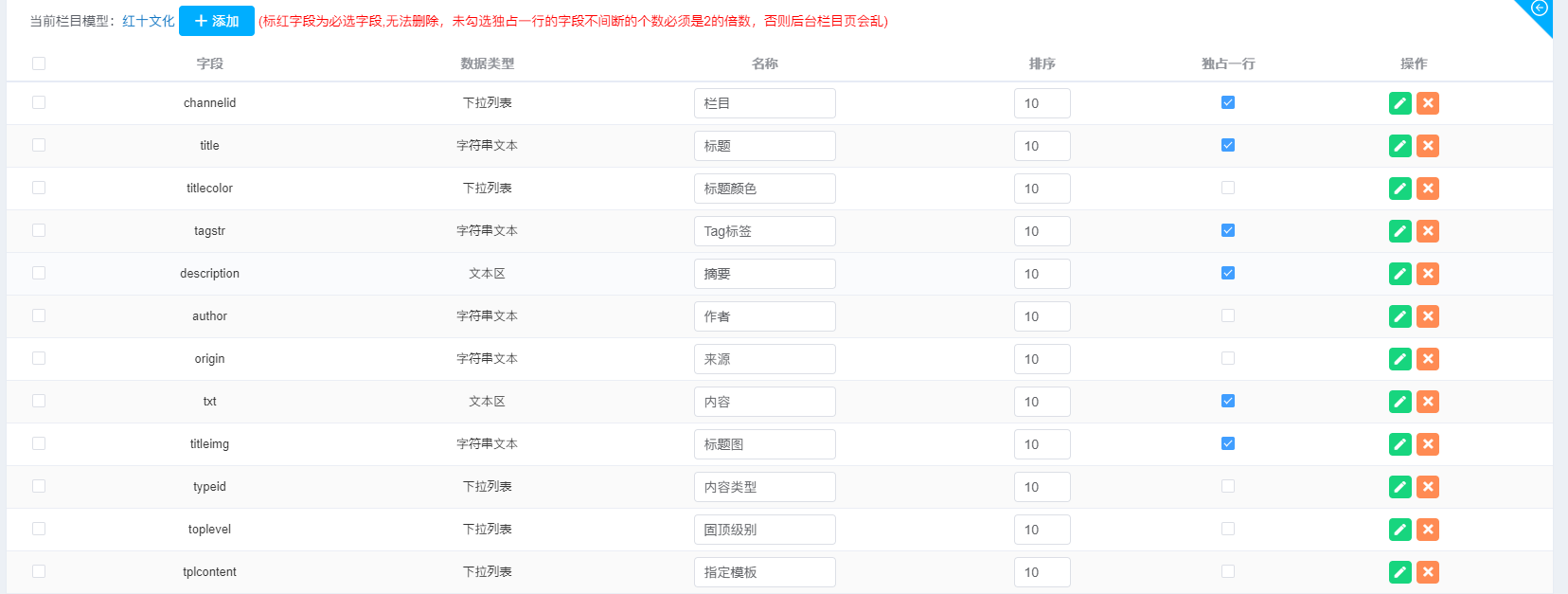
Task: Focus the 内容类型 name input
Action: 765,487
